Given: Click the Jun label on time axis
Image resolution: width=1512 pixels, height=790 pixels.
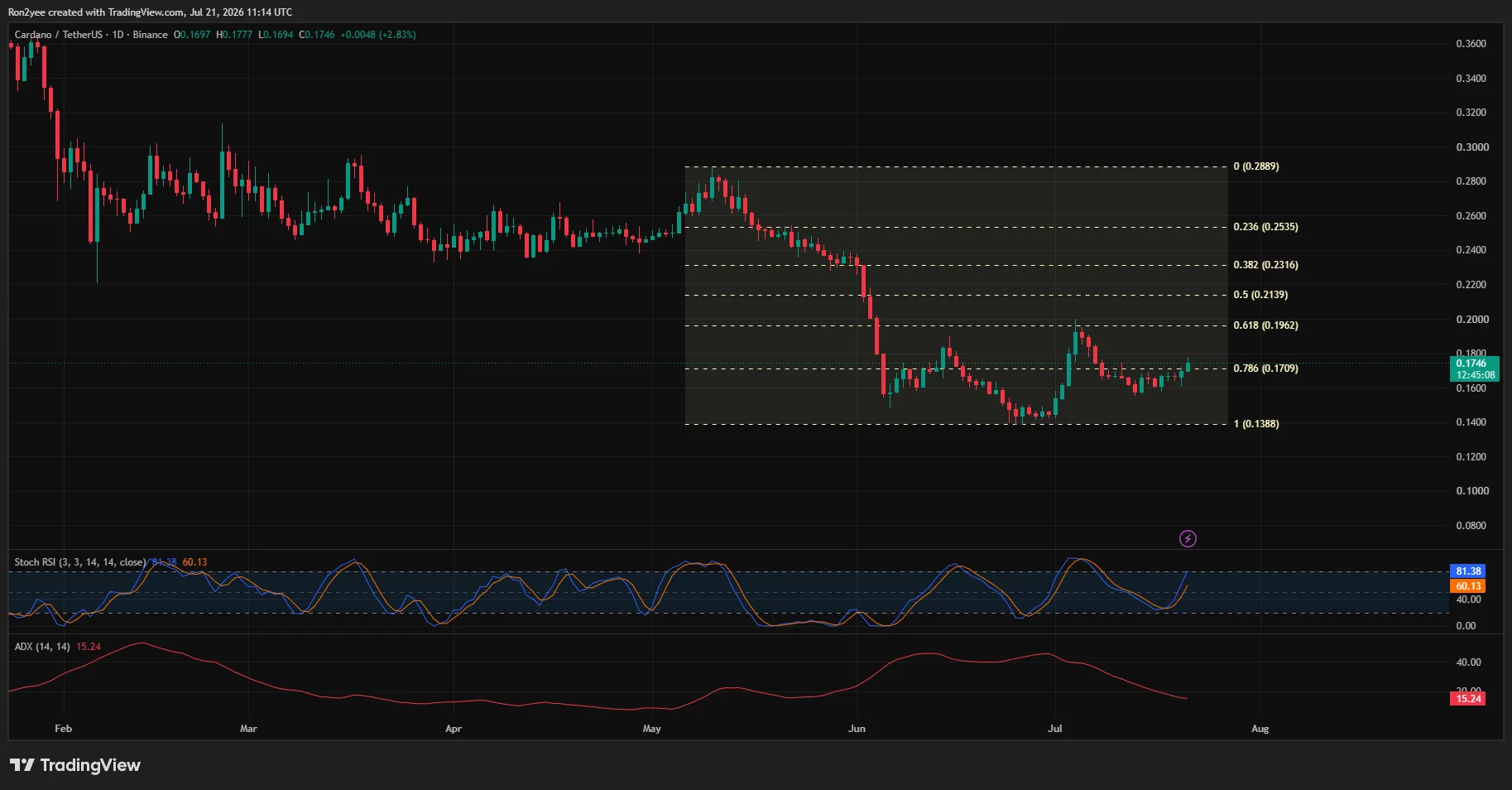Looking at the screenshot, I should (857, 729).
